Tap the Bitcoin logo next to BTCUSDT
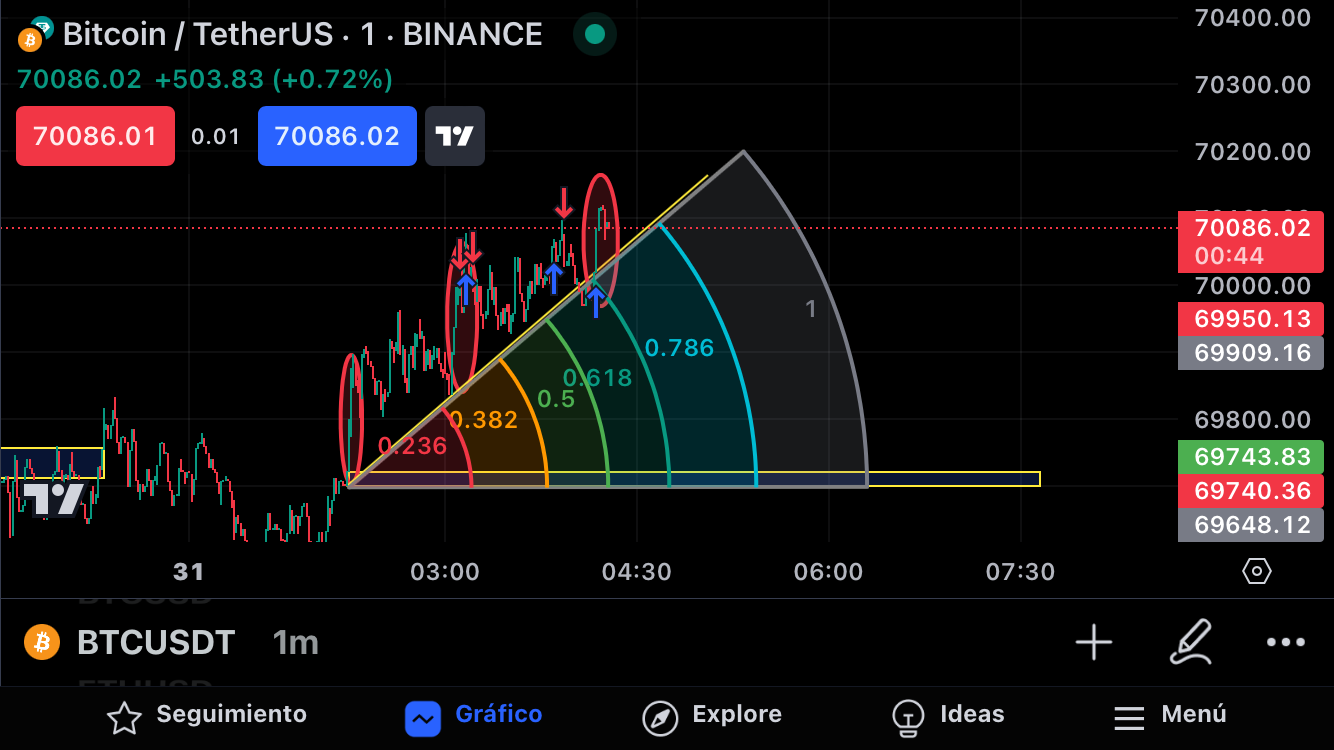Image resolution: width=1334 pixels, height=750 pixels. coord(42,642)
